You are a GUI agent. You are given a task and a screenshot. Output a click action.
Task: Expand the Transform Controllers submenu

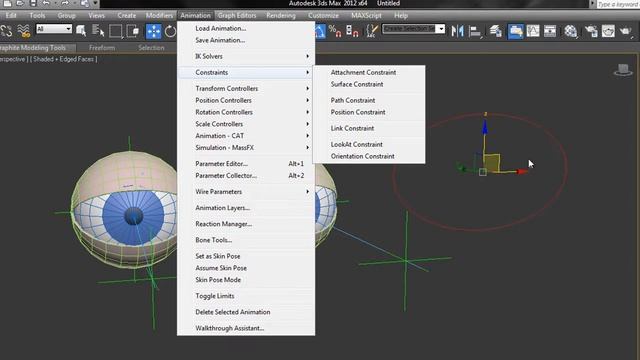(x=246, y=88)
